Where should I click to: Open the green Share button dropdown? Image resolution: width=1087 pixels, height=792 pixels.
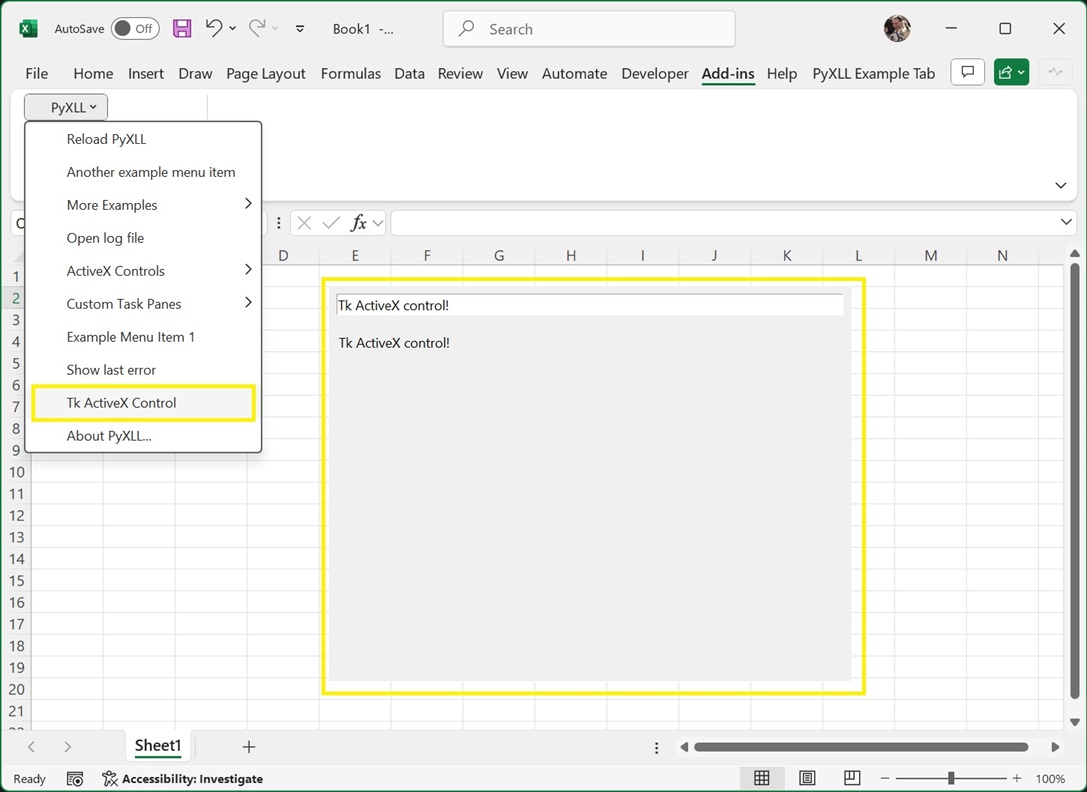[1011, 72]
